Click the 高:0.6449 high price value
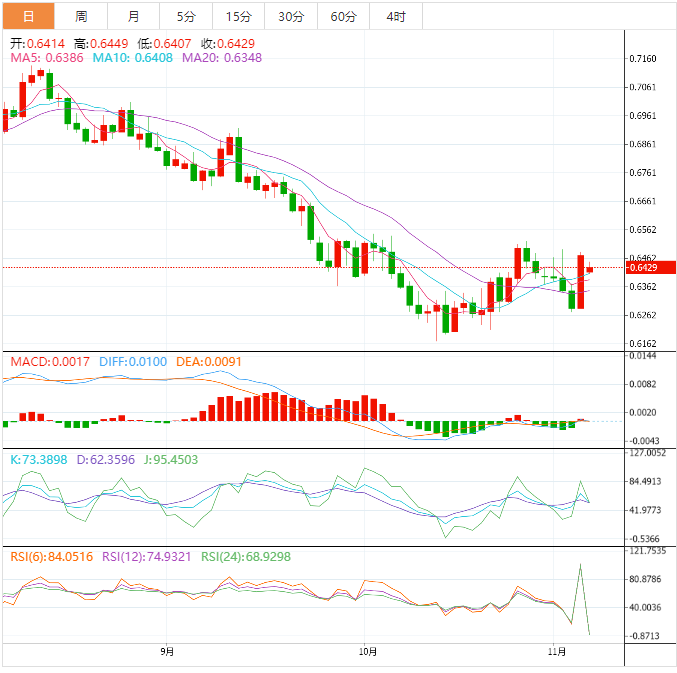This screenshot has height=673, width=677. [101, 44]
